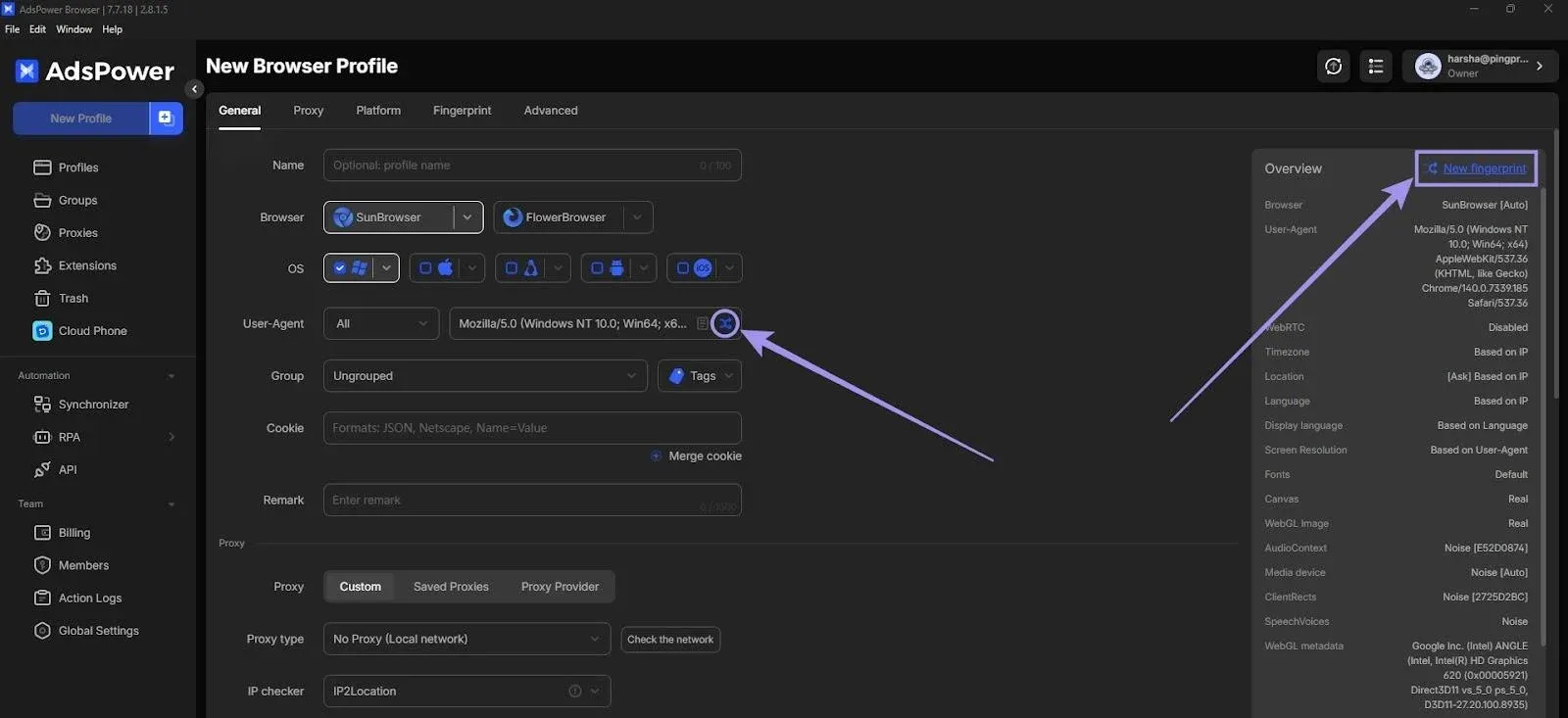Expand the Group dropdown showing Ungrouped
Image resolution: width=1568 pixels, height=718 pixels.
coord(485,376)
